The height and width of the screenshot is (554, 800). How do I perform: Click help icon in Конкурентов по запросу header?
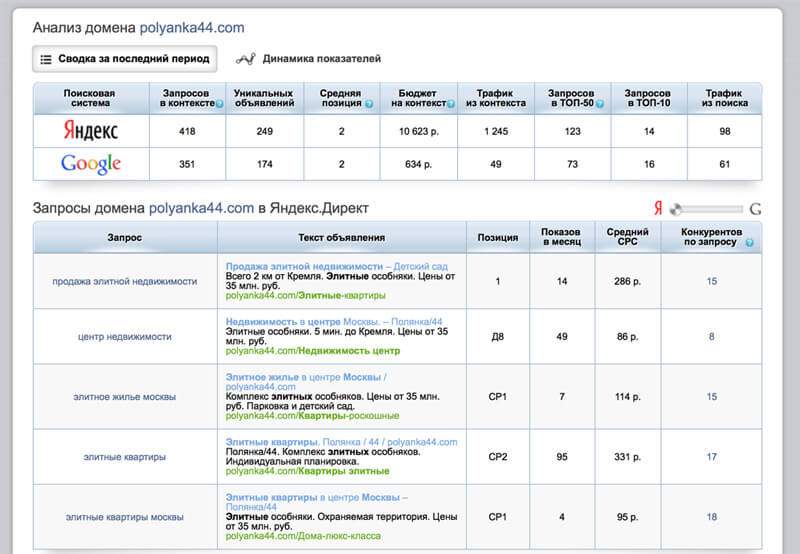[x=749, y=243]
